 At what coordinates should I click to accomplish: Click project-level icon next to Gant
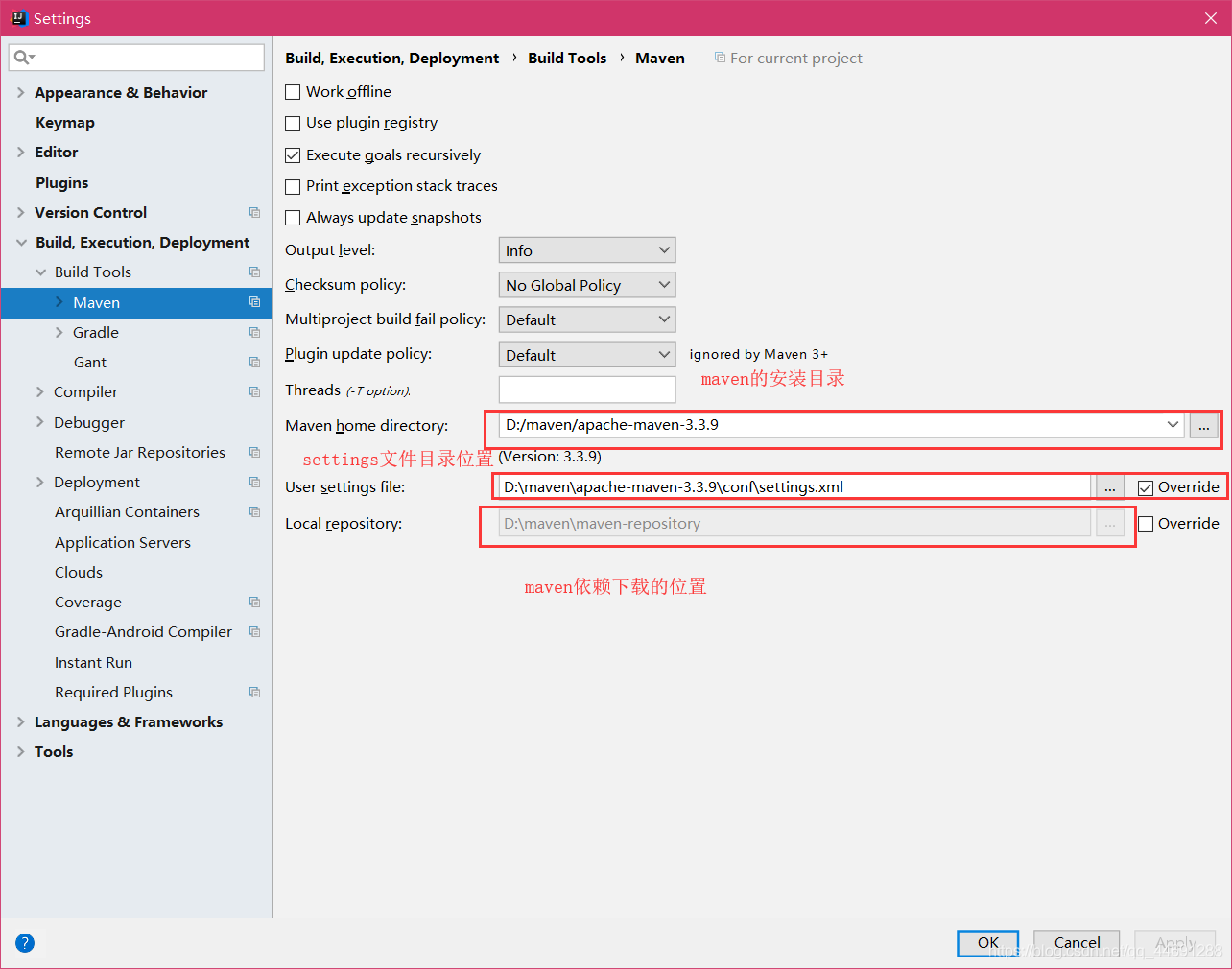click(x=254, y=362)
